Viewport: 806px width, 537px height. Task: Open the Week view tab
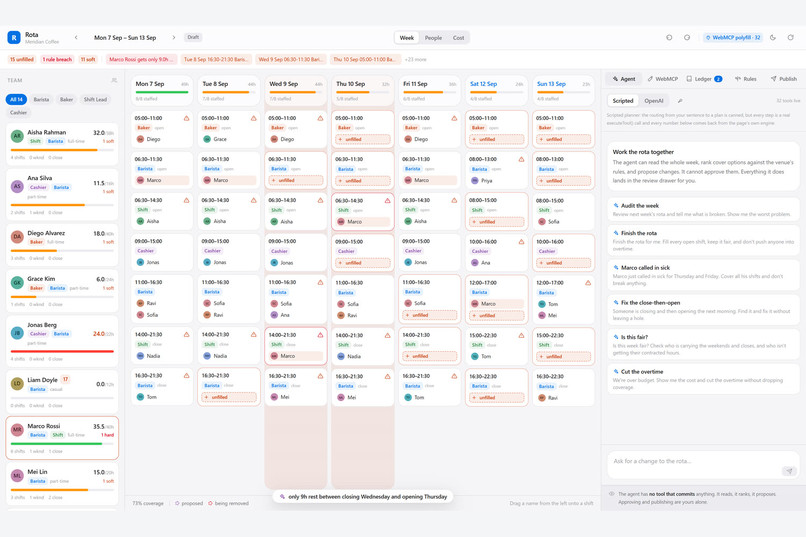tap(407, 38)
